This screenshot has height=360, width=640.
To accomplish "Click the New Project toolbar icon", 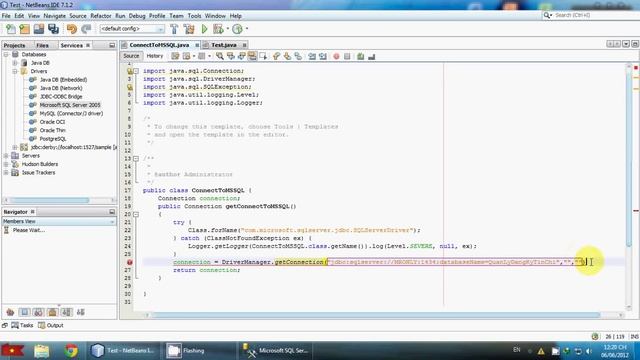I will [x=24, y=29].
